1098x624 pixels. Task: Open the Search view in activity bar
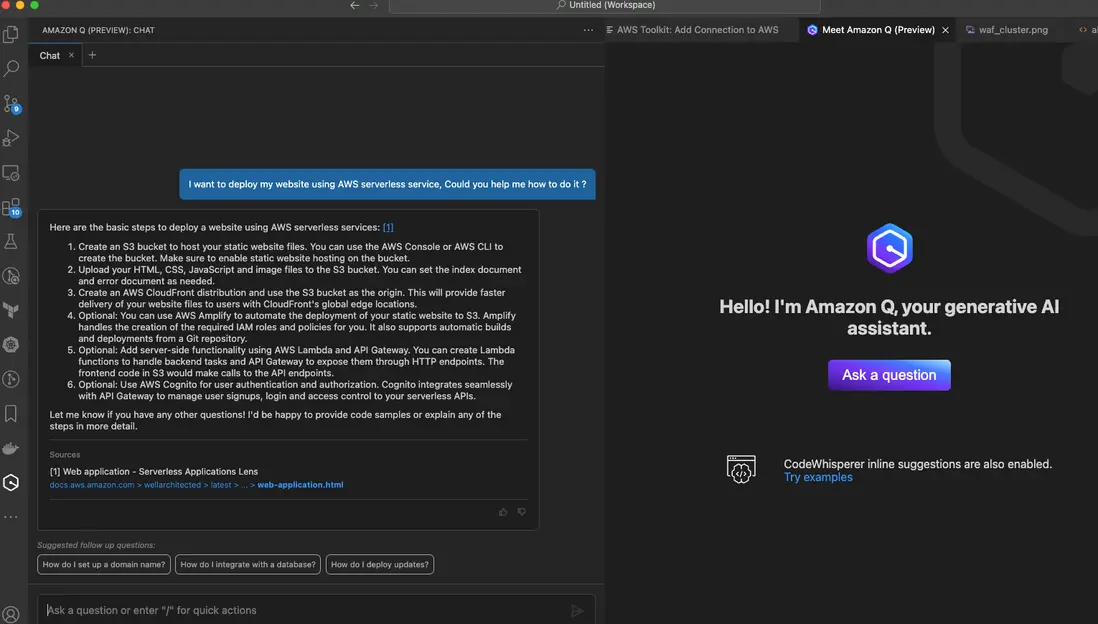click(11, 68)
